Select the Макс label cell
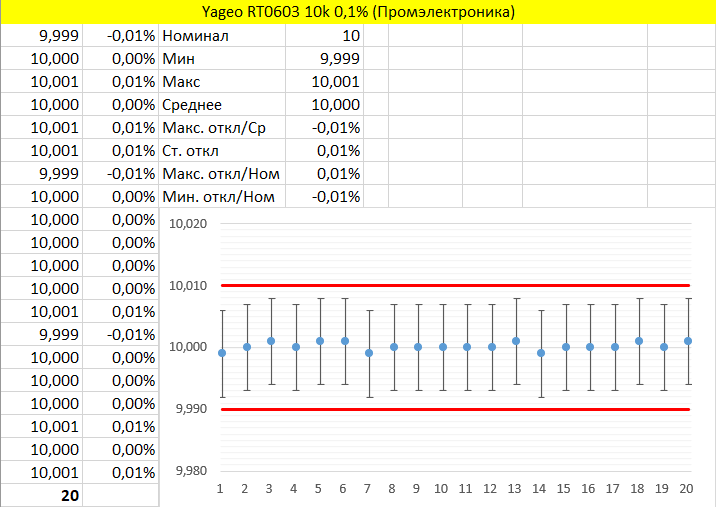The height and width of the screenshot is (507, 716). click(222, 82)
